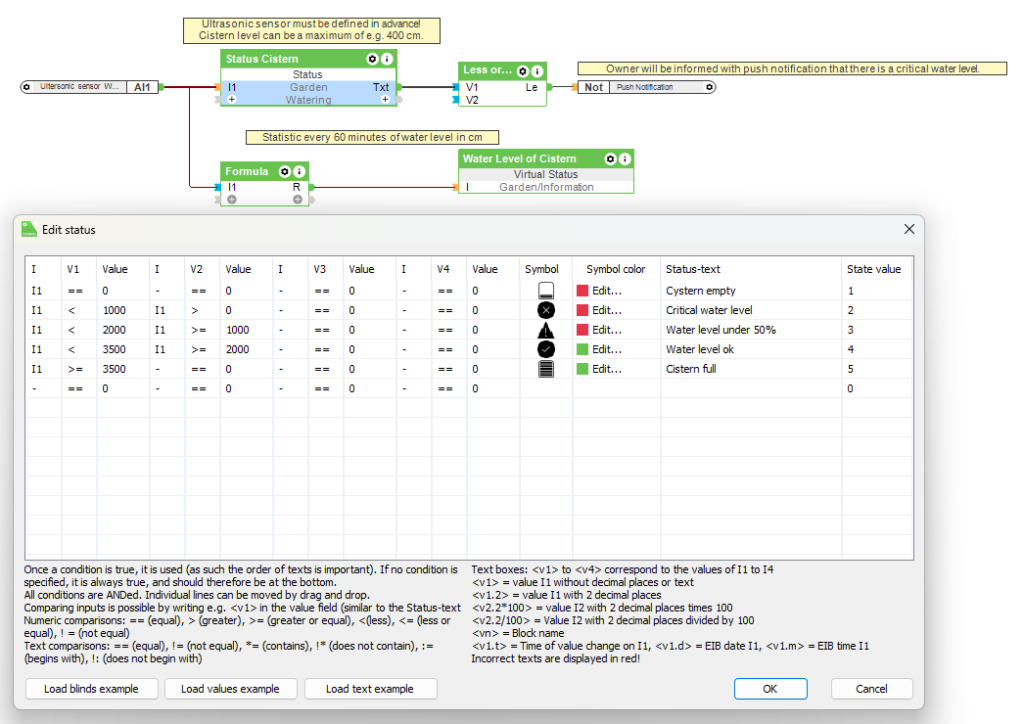Edit green symbol color for Cistern full
Image resolution: width=1024 pixels, height=724 pixels.
599,369
